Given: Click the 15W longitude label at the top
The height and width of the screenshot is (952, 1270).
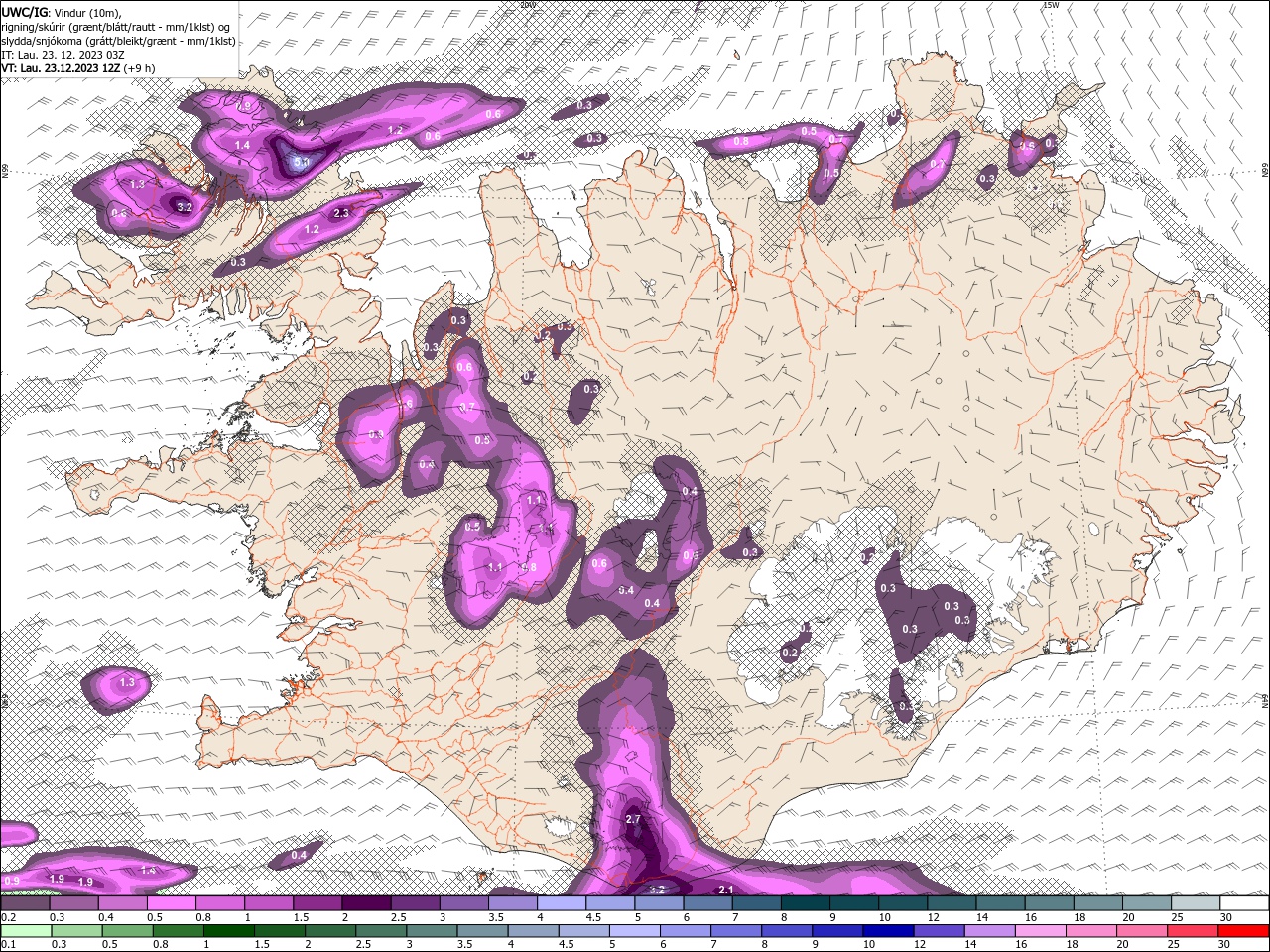Looking at the screenshot, I should click(1052, 5).
